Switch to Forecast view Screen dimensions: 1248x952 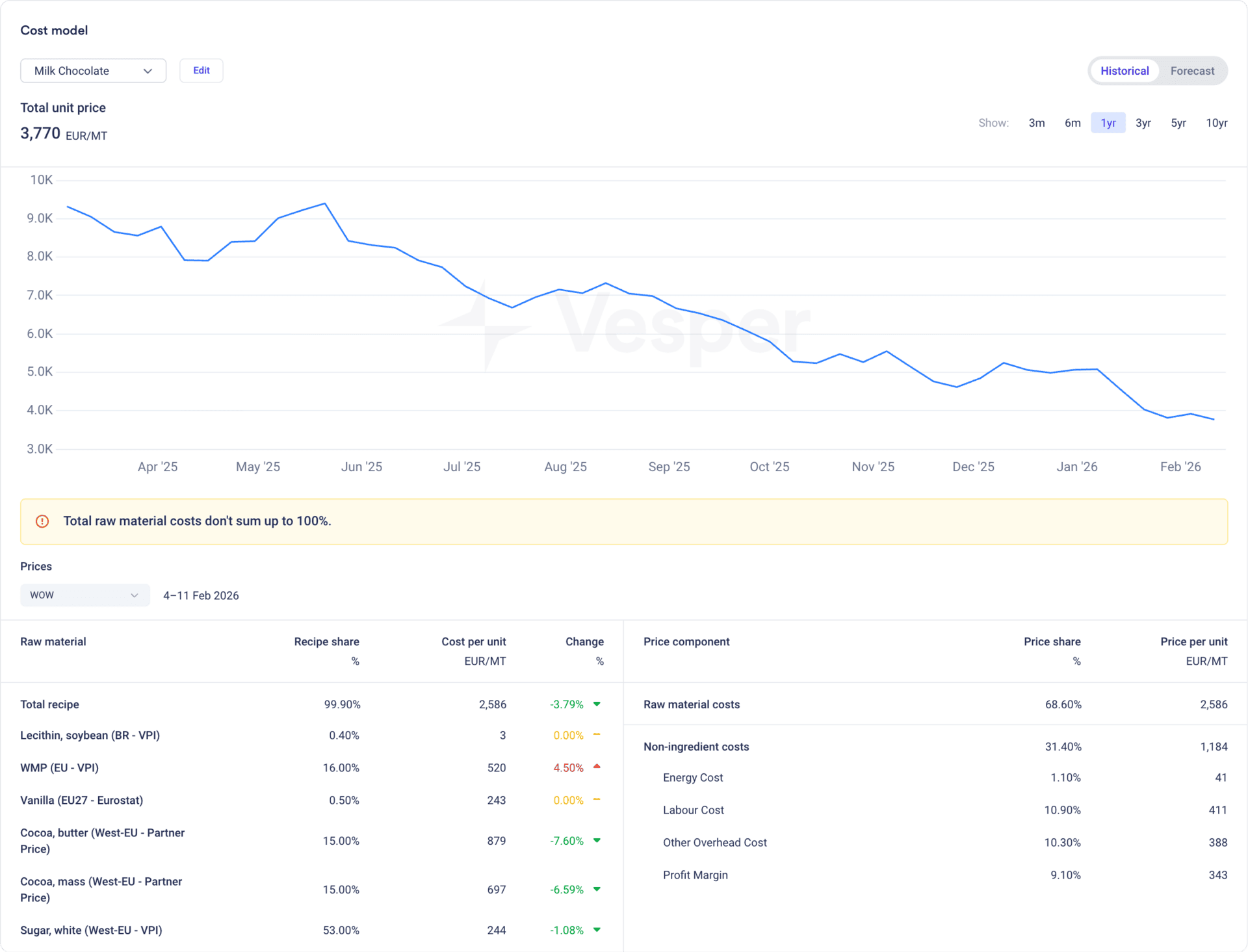(x=1191, y=71)
